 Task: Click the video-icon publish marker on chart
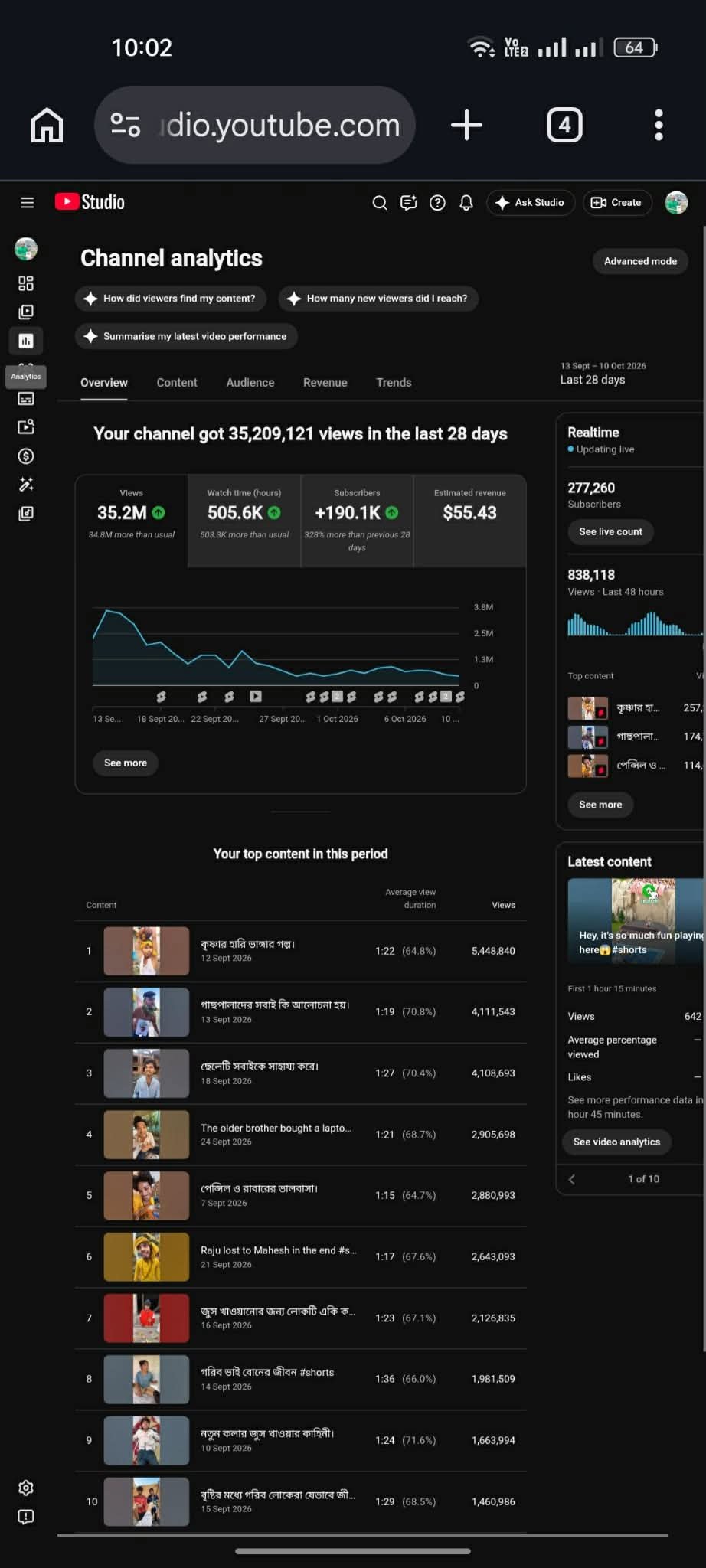(256, 697)
